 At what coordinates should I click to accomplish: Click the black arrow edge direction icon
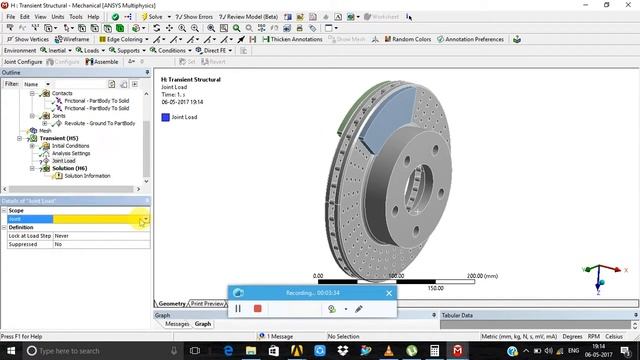coord(241,39)
